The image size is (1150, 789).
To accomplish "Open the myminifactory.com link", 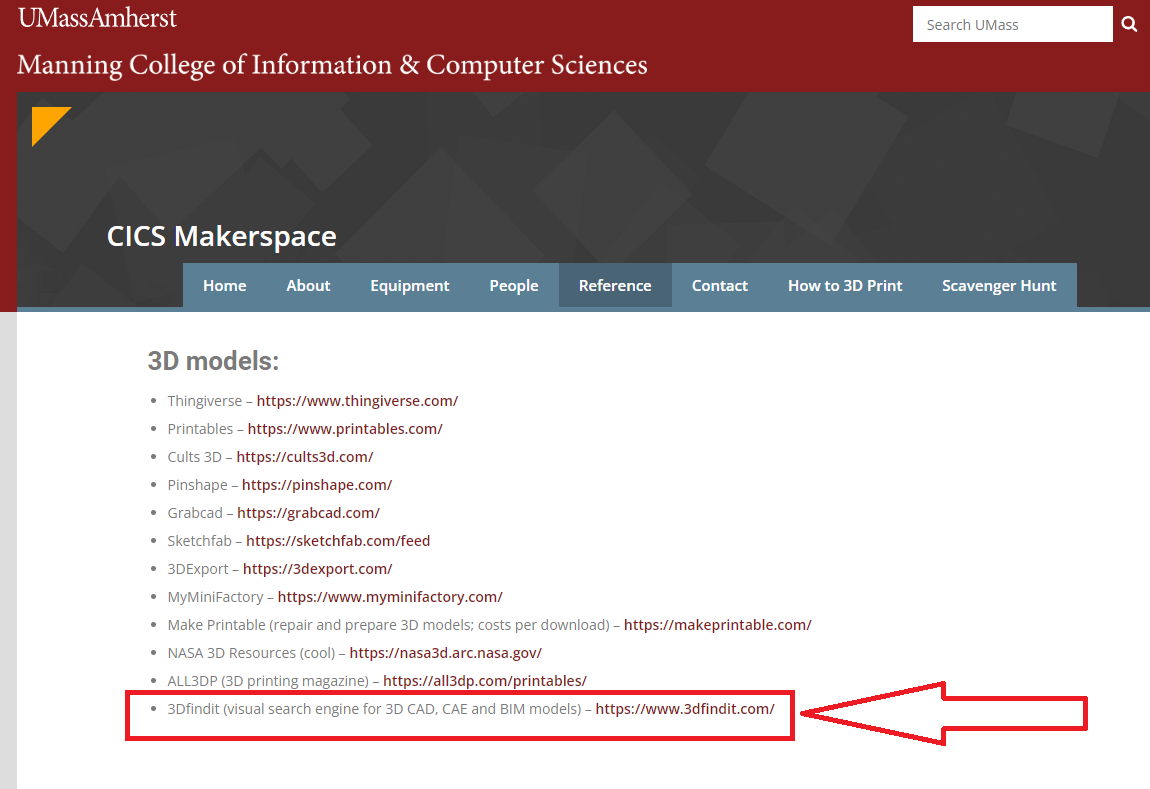I will coord(390,597).
